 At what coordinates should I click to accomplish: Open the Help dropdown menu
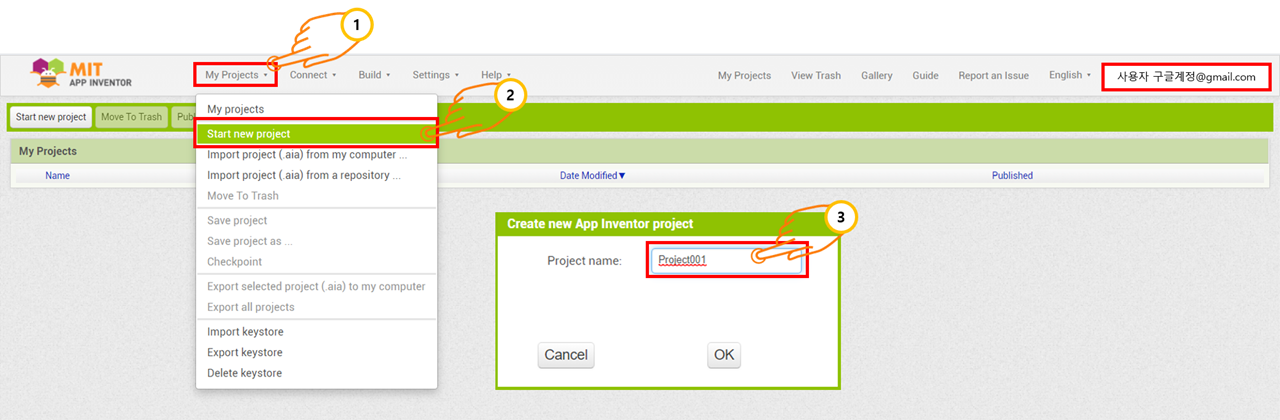point(495,75)
